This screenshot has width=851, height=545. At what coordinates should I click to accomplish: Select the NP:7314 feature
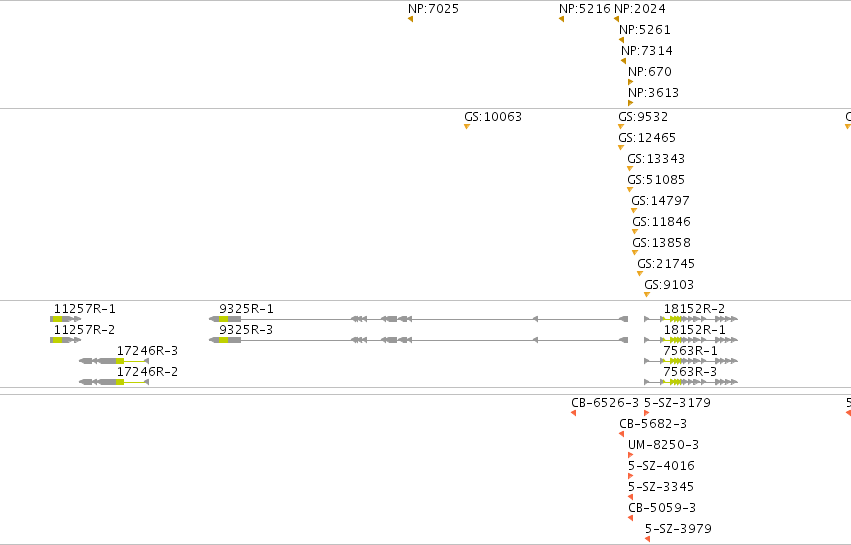point(646,51)
